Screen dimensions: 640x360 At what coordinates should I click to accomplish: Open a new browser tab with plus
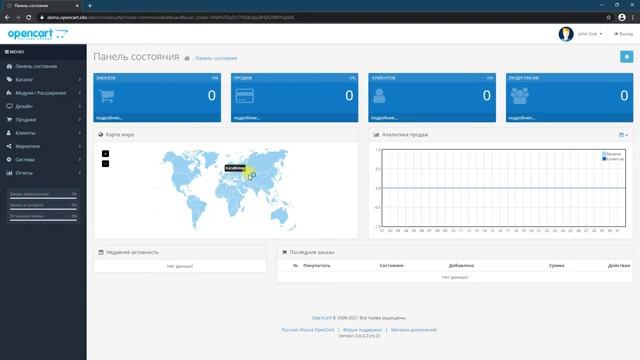tap(89, 6)
